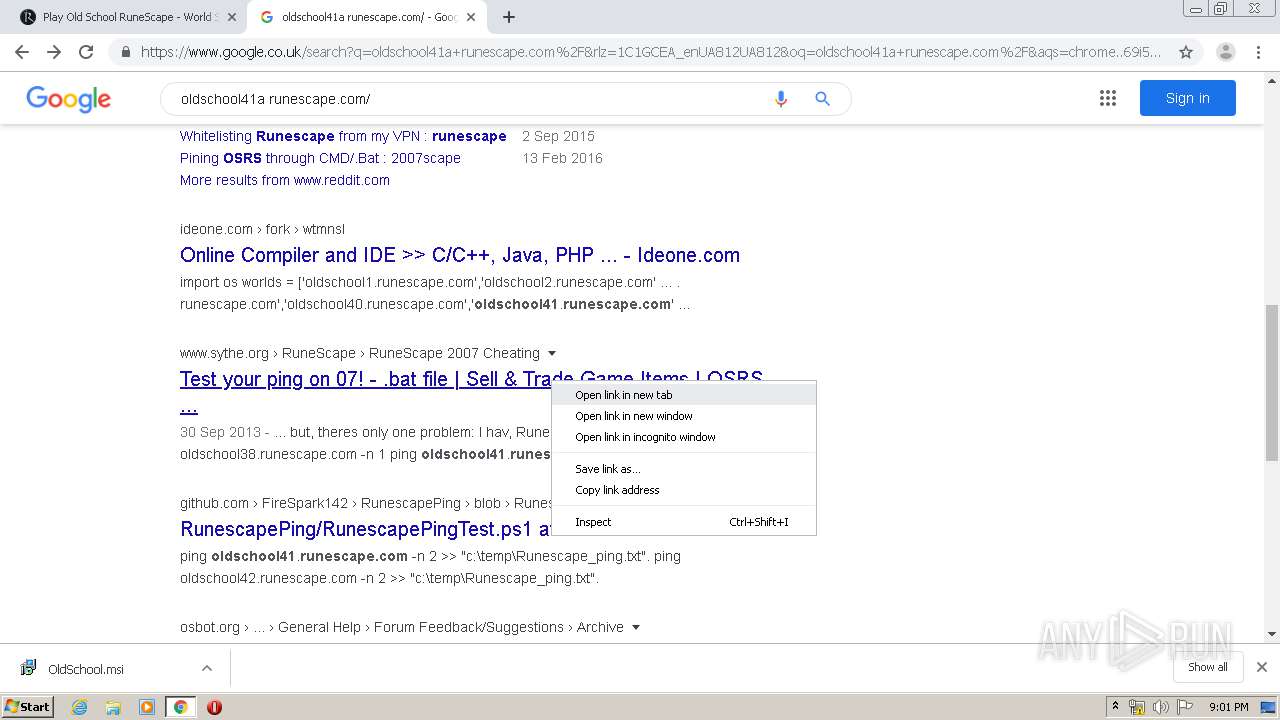Image resolution: width=1280 pixels, height=720 pixels.
Task: Click the scrollbar down arrow
Action: click(x=1271, y=634)
